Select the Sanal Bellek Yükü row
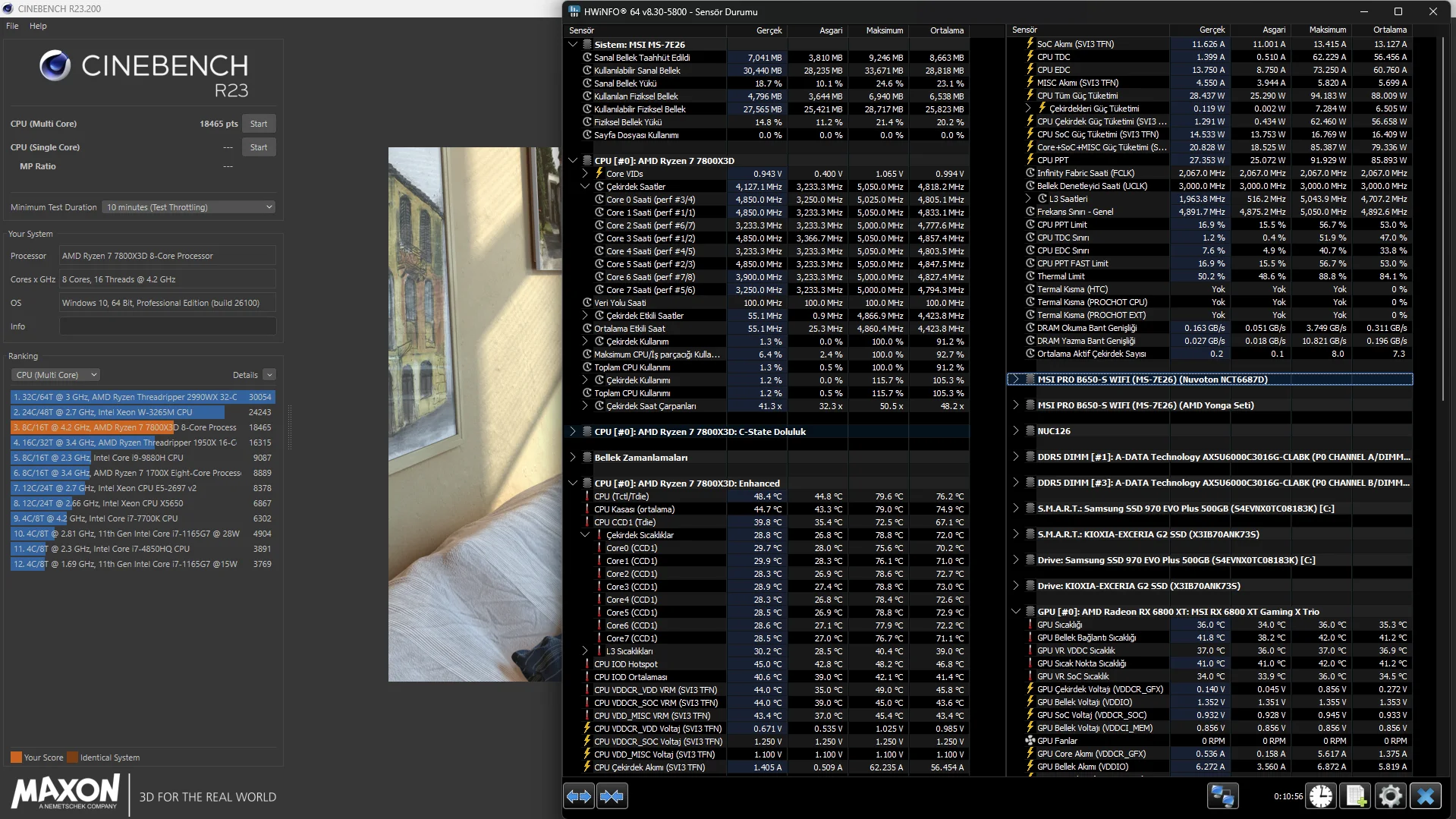Viewport: 1456px width, 819px height. 768,83
